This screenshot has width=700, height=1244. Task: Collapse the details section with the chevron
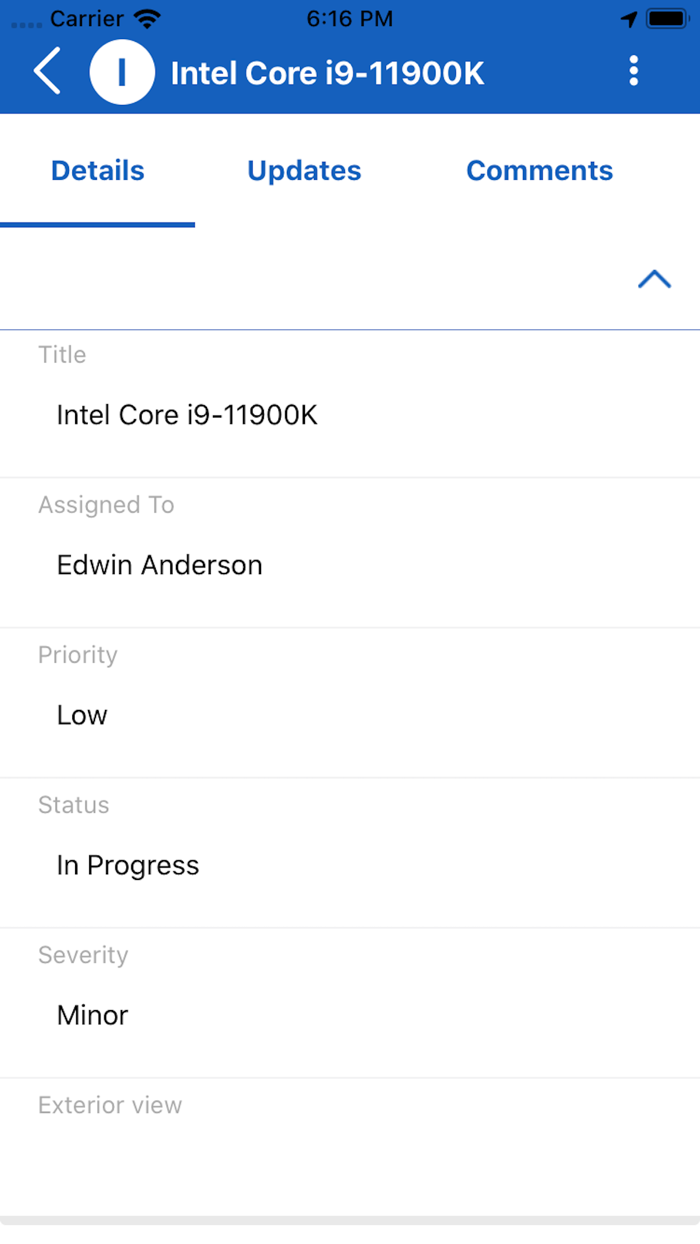(655, 279)
